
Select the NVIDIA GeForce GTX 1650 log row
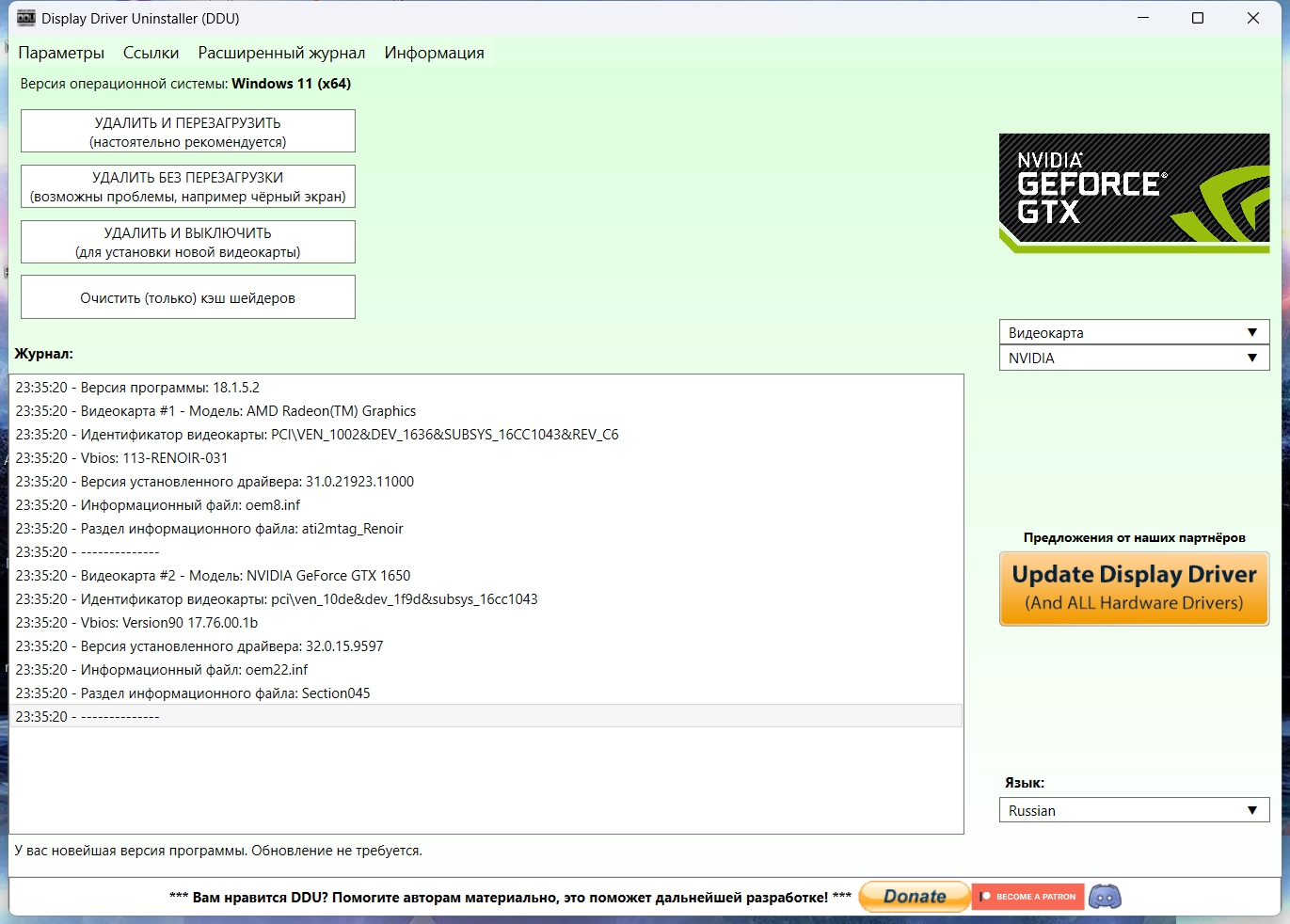coord(486,576)
